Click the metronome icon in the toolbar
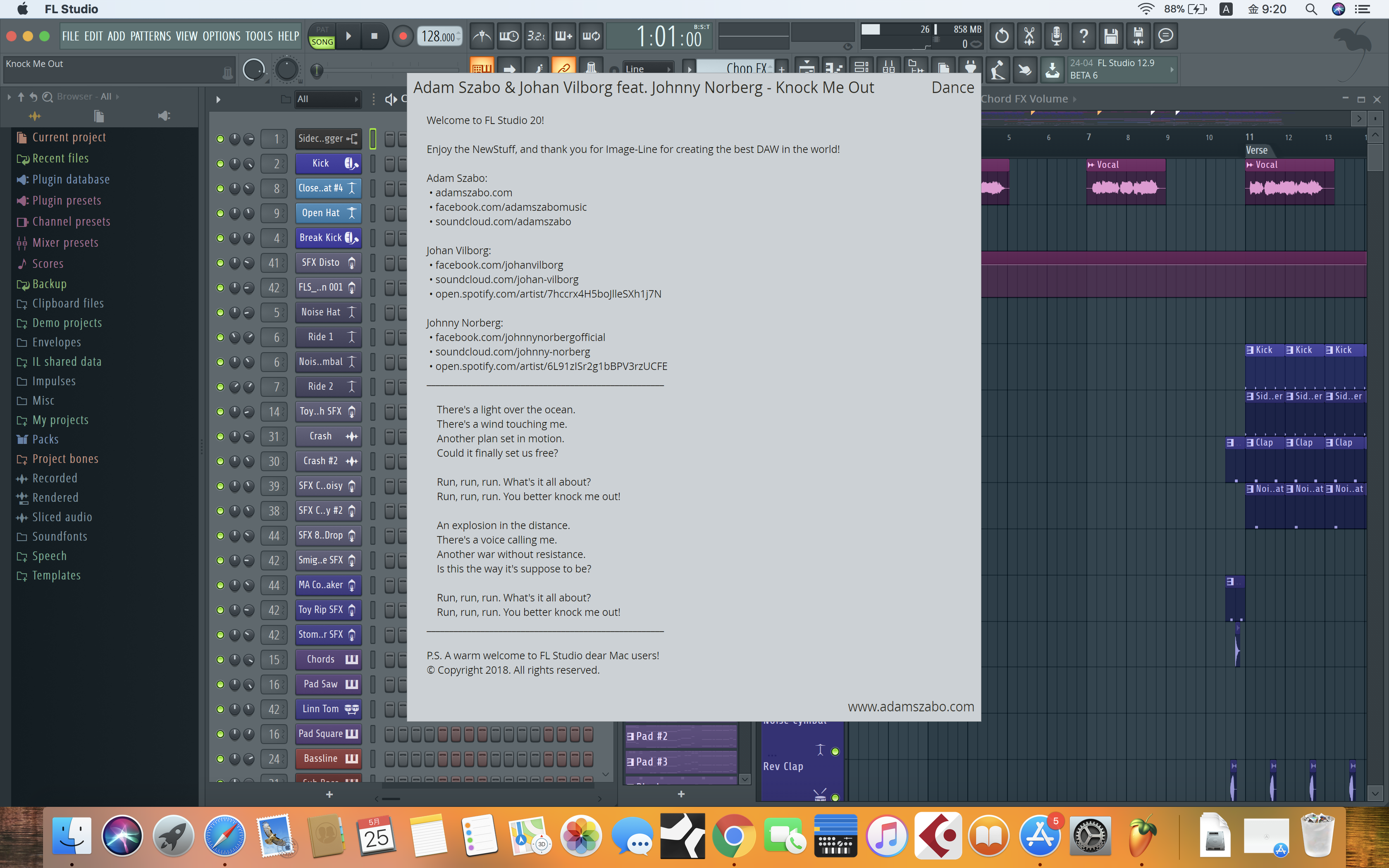 (482, 36)
